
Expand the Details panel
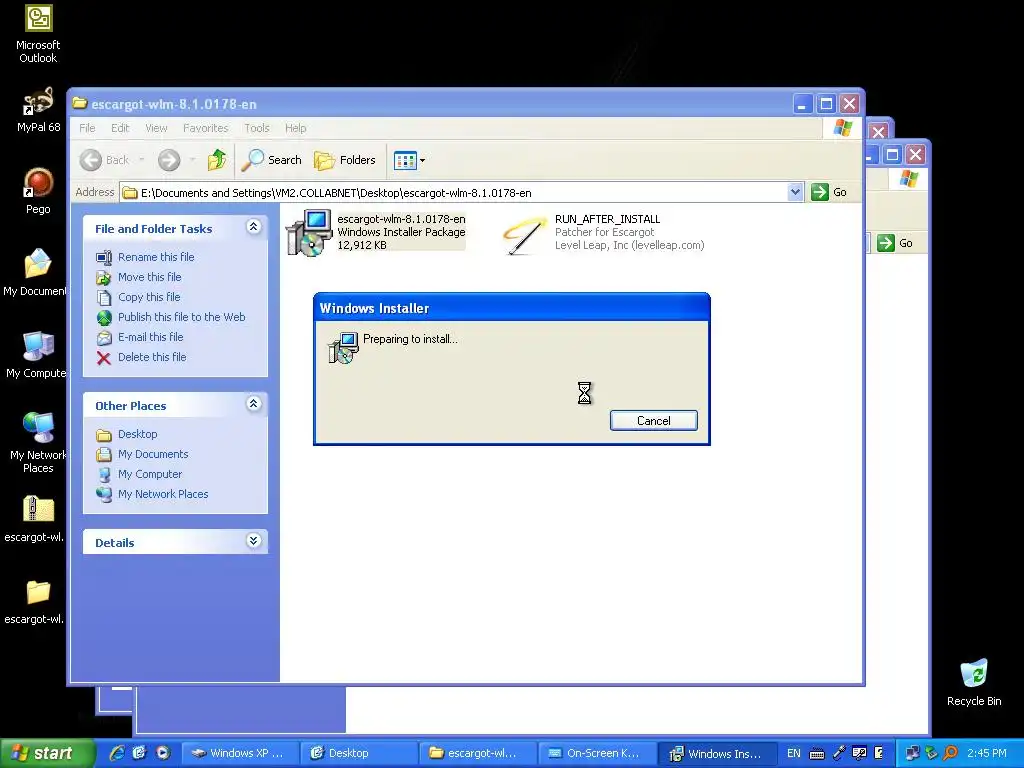click(x=253, y=541)
